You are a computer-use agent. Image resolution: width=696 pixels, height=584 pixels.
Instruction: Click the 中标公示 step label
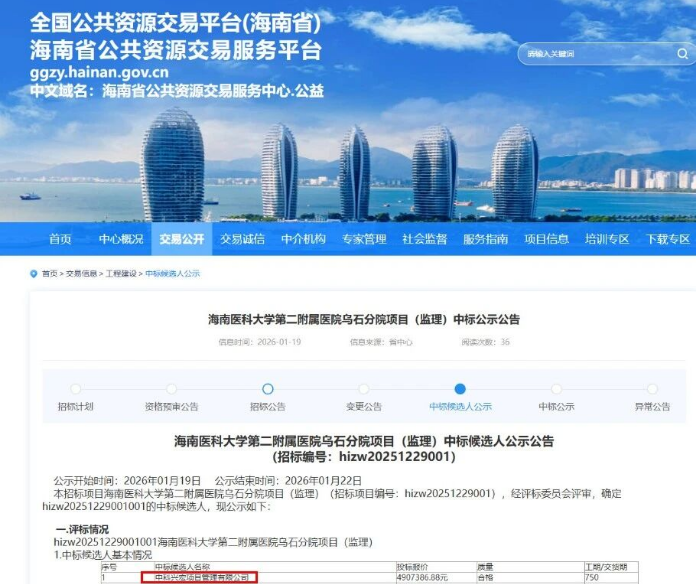click(x=556, y=406)
